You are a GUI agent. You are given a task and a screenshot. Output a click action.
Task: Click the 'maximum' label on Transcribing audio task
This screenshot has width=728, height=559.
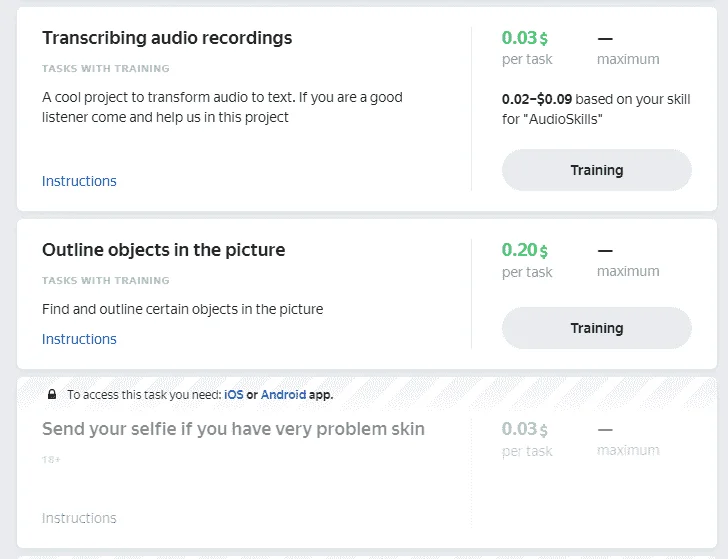[x=628, y=59]
